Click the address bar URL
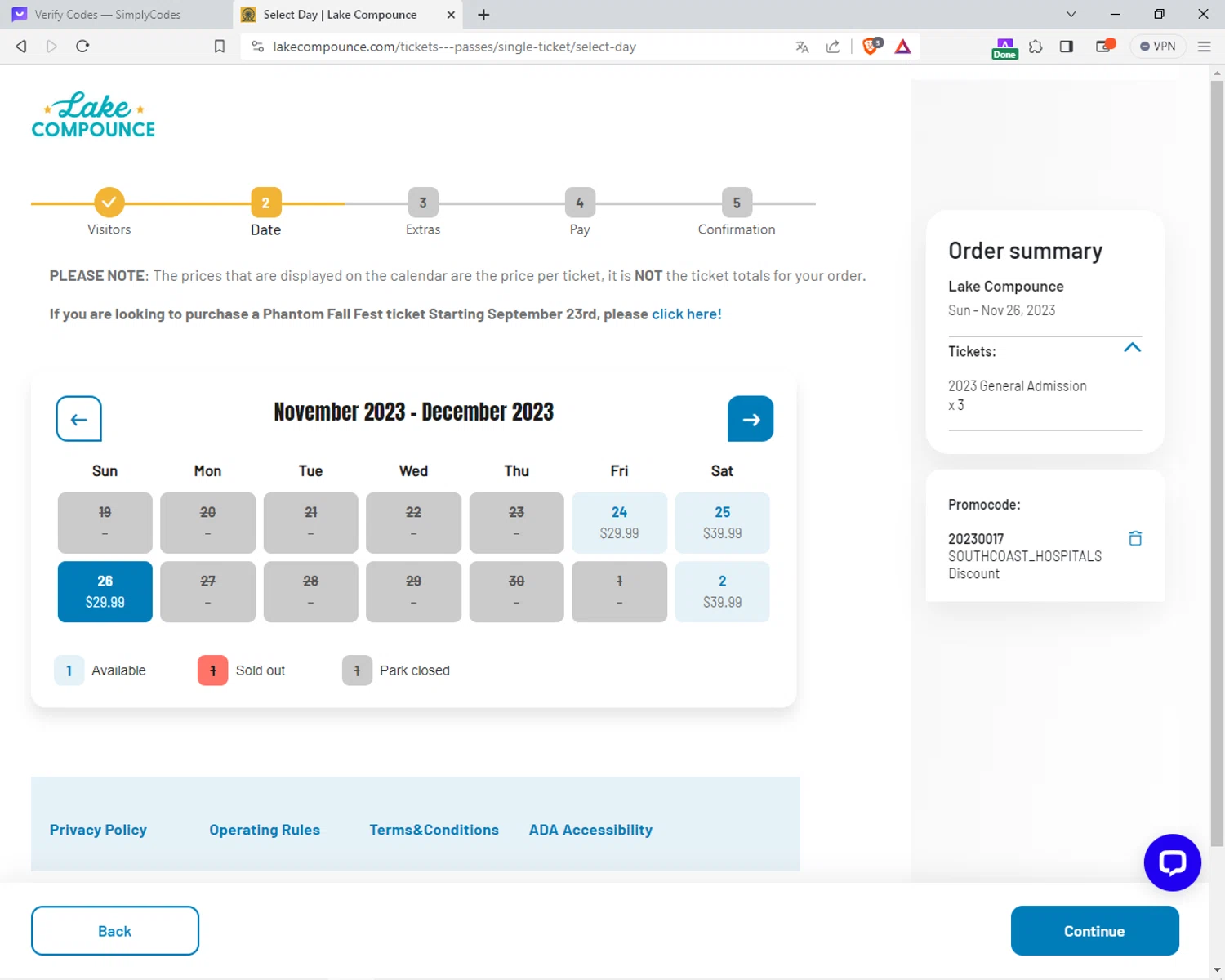This screenshot has height=980, width=1225. [454, 47]
